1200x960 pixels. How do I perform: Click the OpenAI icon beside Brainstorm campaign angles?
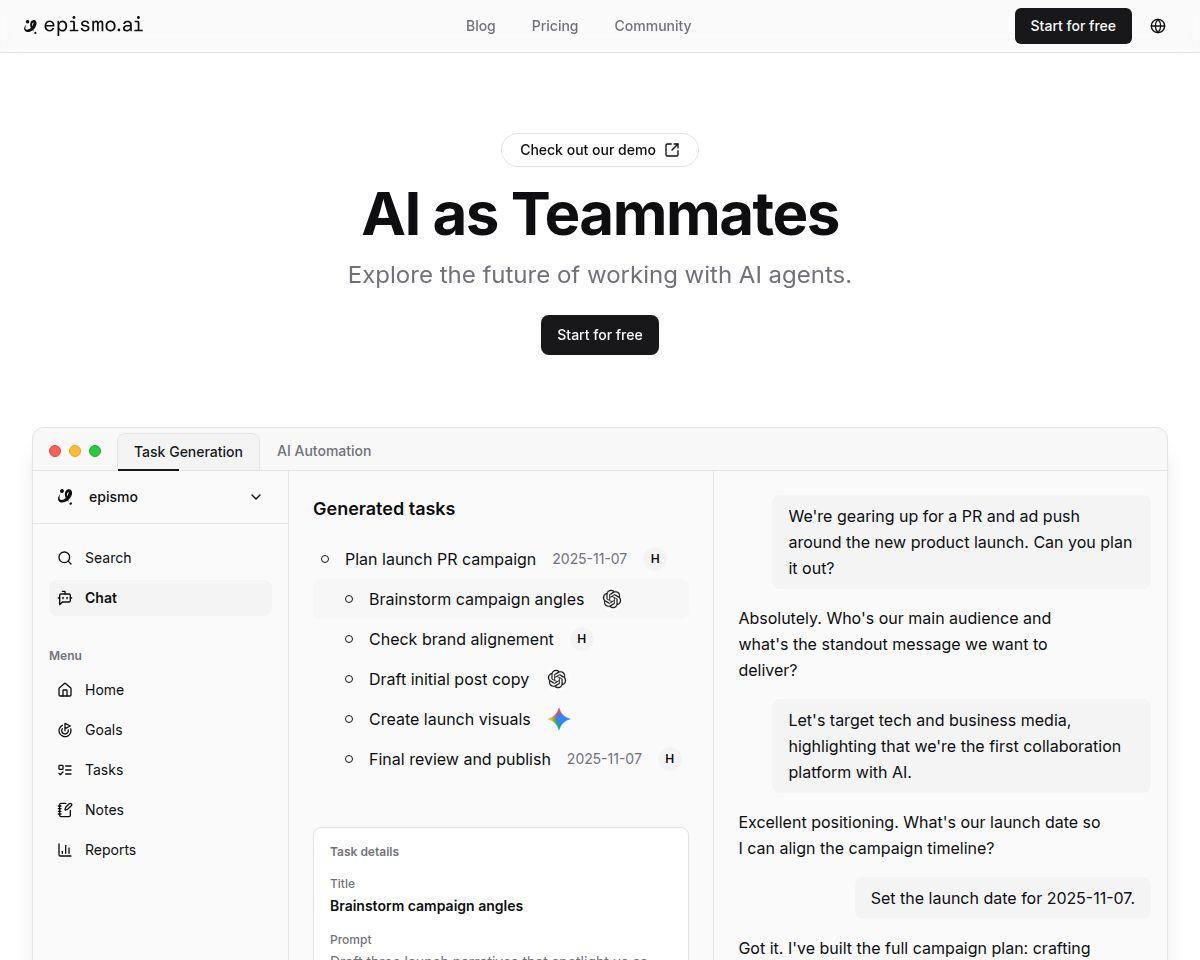[x=612, y=599]
